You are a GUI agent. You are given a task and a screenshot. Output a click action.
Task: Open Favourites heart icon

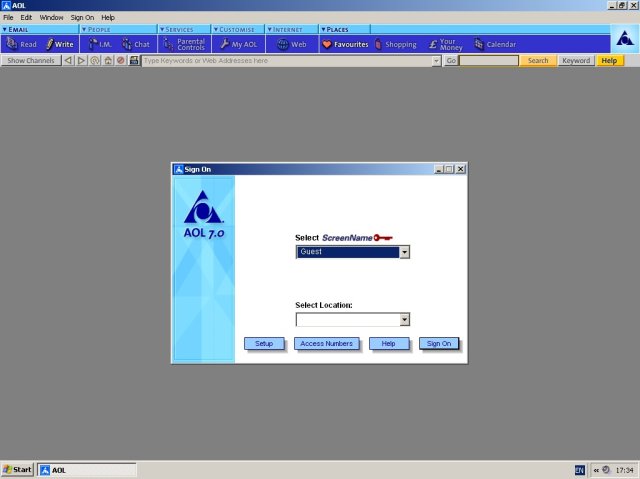tap(345, 44)
